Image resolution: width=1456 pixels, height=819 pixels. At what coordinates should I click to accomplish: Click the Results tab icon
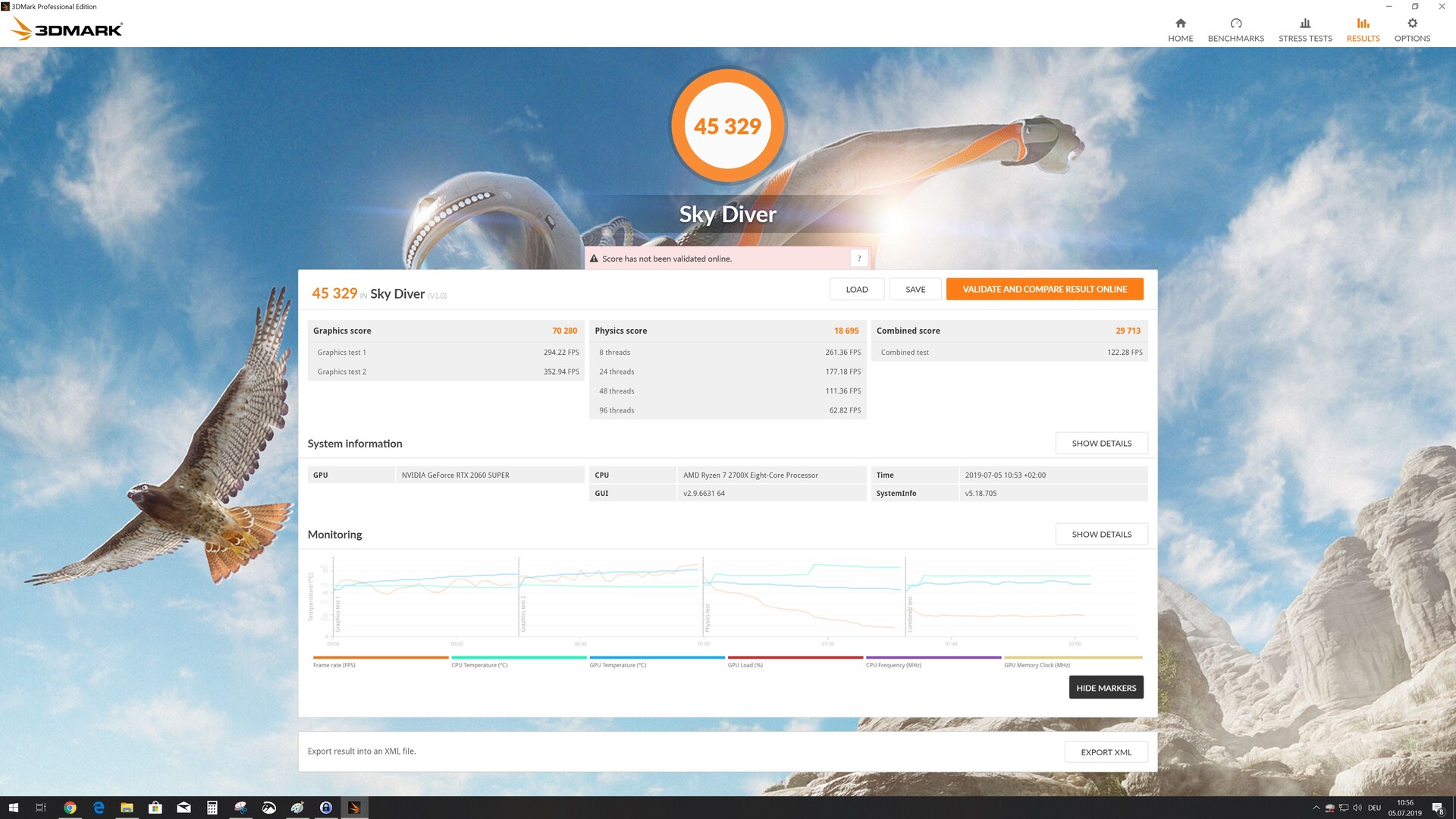(x=1363, y=24)
